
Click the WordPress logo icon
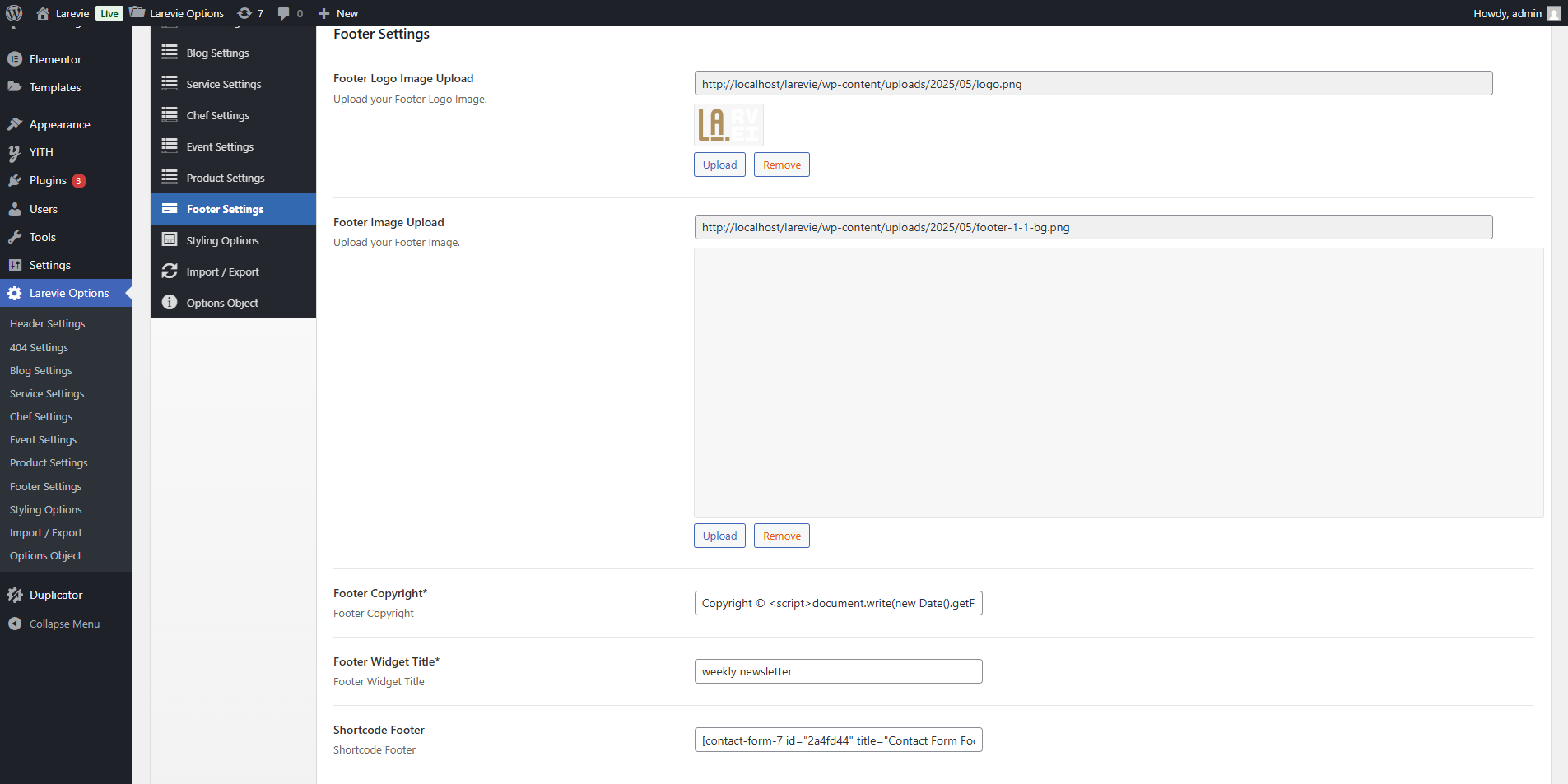(14, 13)
